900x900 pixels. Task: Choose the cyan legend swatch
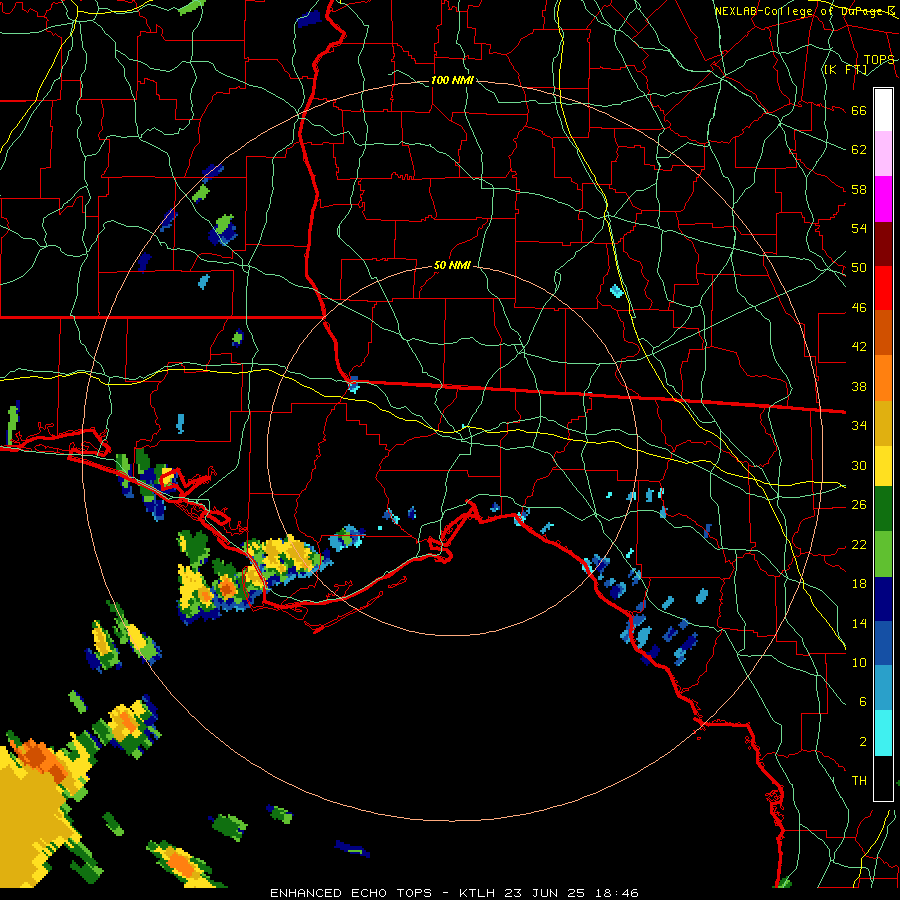coord(883,733)
